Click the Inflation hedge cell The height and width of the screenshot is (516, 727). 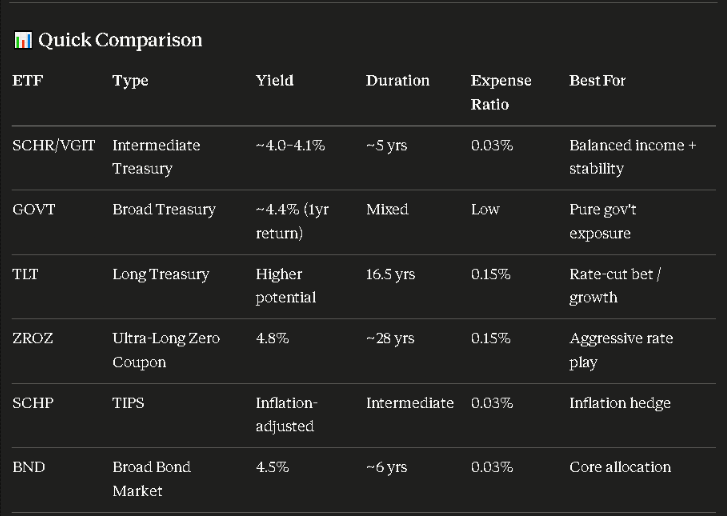click(620, 403)
